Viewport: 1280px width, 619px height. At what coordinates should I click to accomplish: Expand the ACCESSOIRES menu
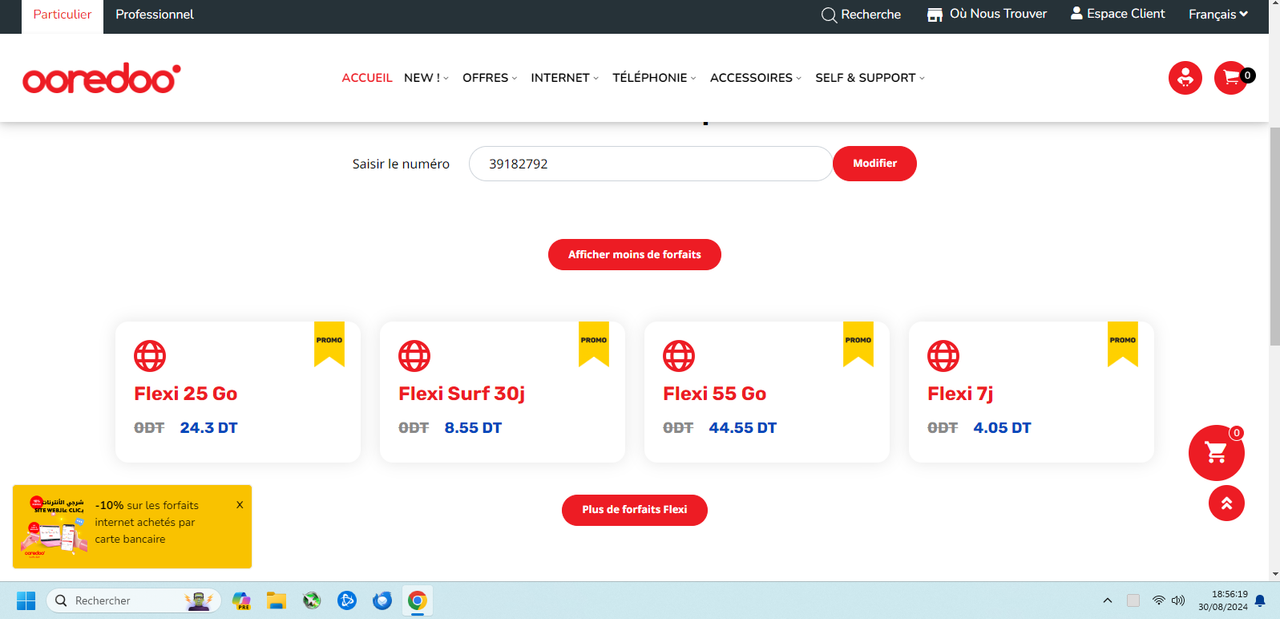coord(756,78)
